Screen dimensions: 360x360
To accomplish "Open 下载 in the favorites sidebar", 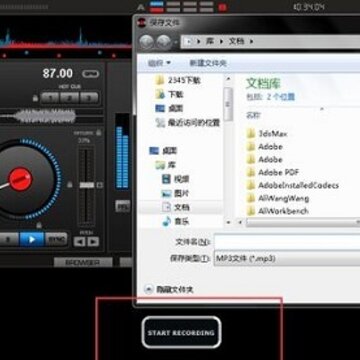I will [x=169, y=94].
